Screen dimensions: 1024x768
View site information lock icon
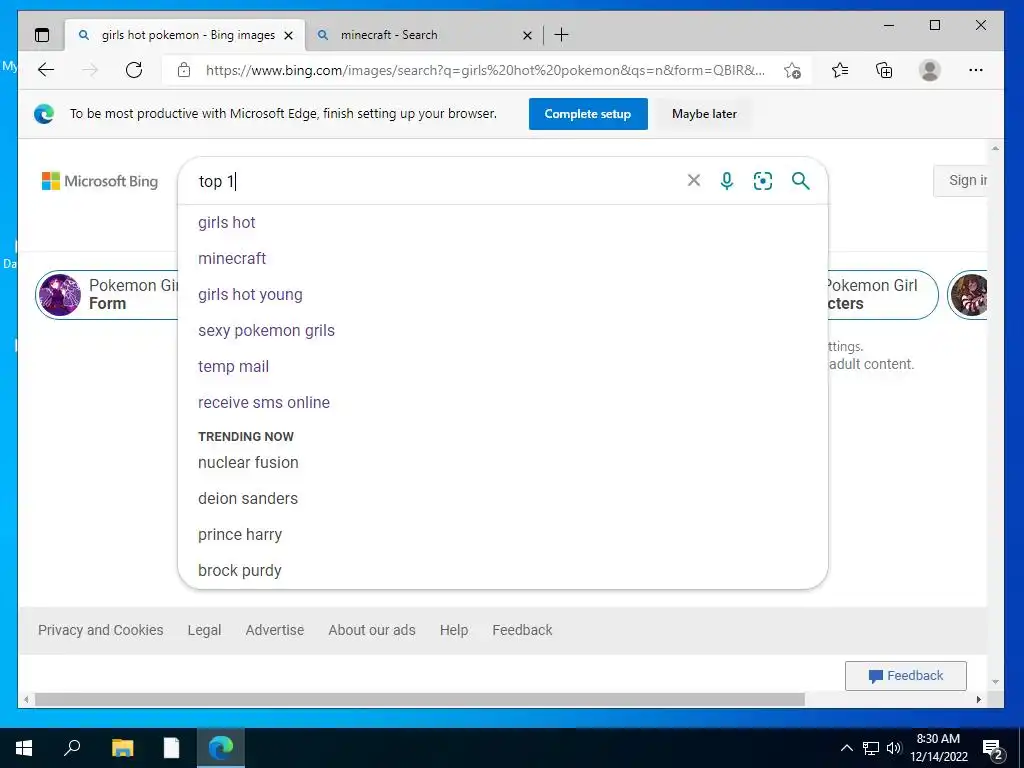184,70
